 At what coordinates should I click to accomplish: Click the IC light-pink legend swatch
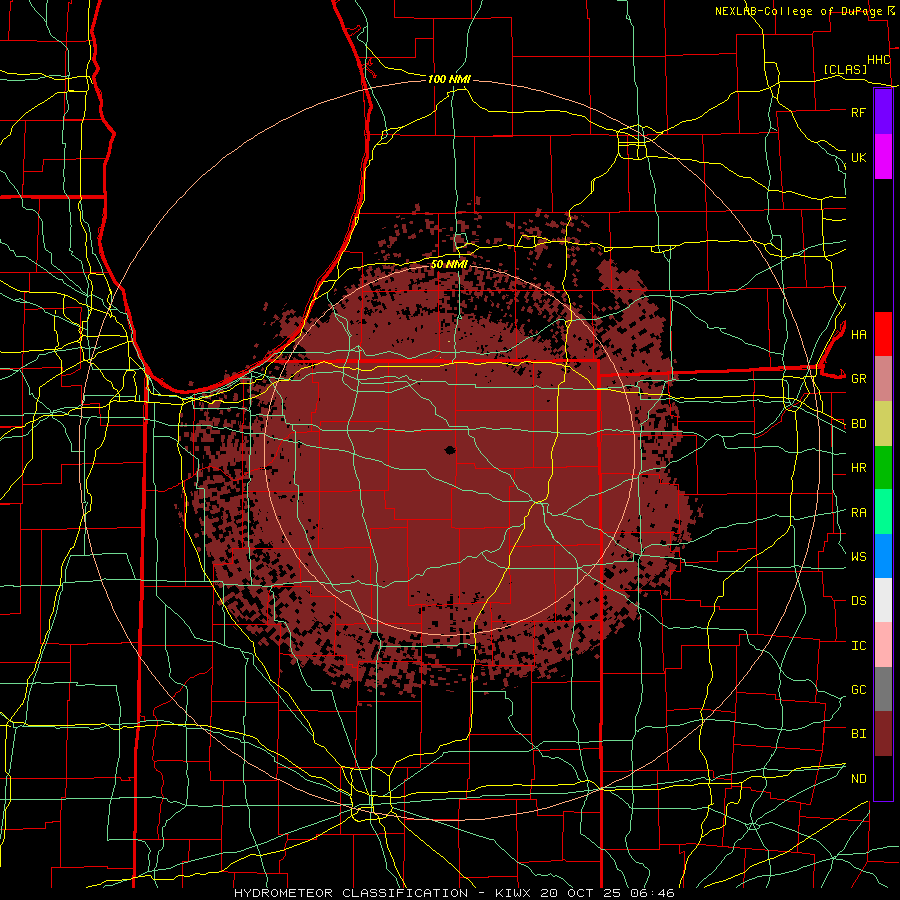coord(883,645)
